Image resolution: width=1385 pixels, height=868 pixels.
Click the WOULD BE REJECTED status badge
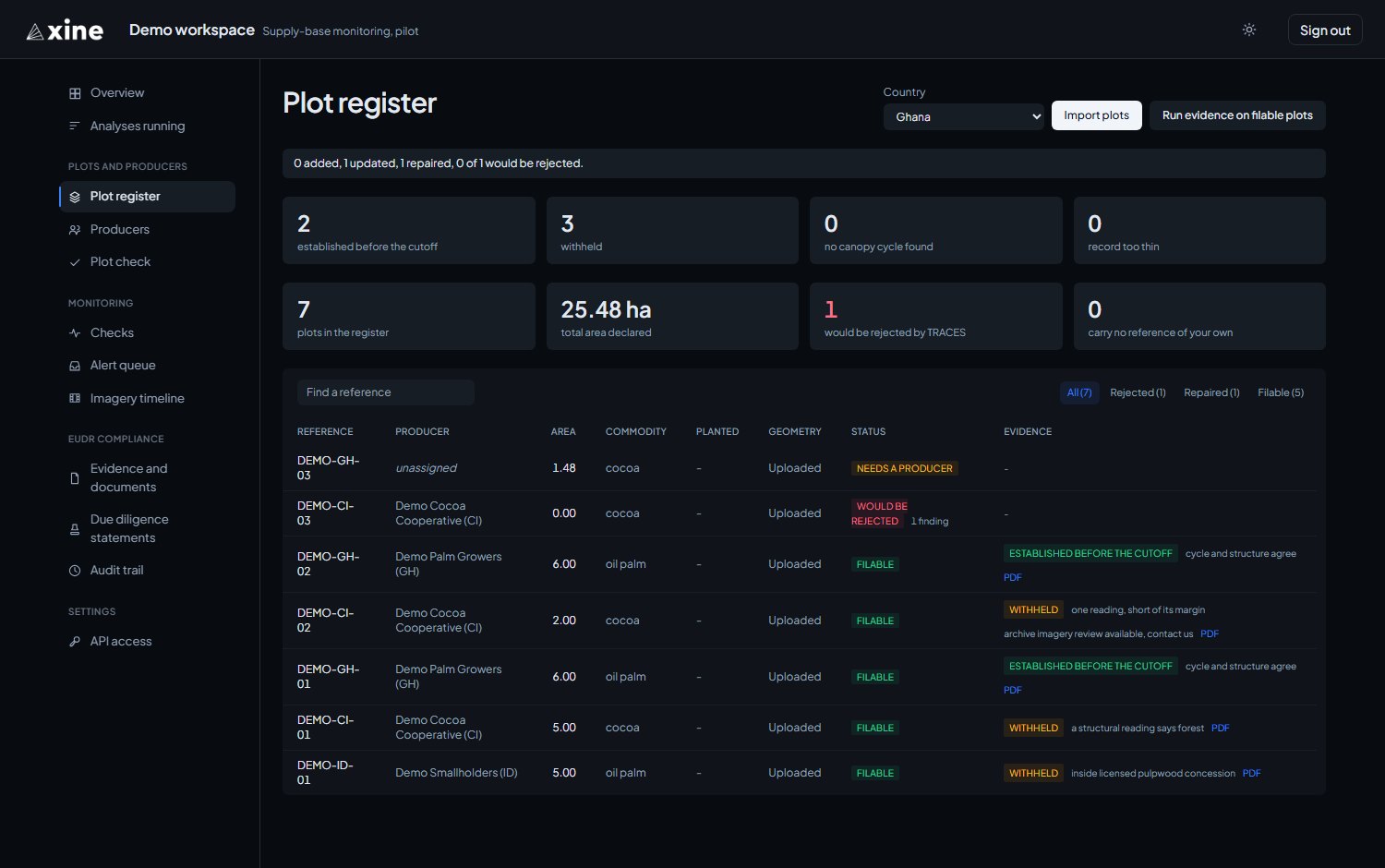(x=879, y=513)
